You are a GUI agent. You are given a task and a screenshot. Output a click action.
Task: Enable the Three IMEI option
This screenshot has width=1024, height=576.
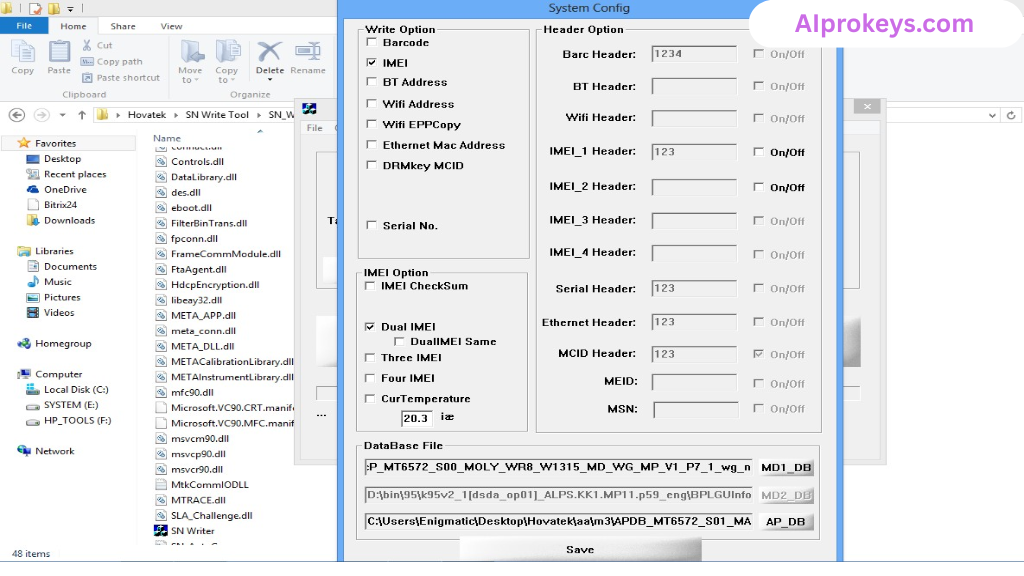click(x=370, y=358)
